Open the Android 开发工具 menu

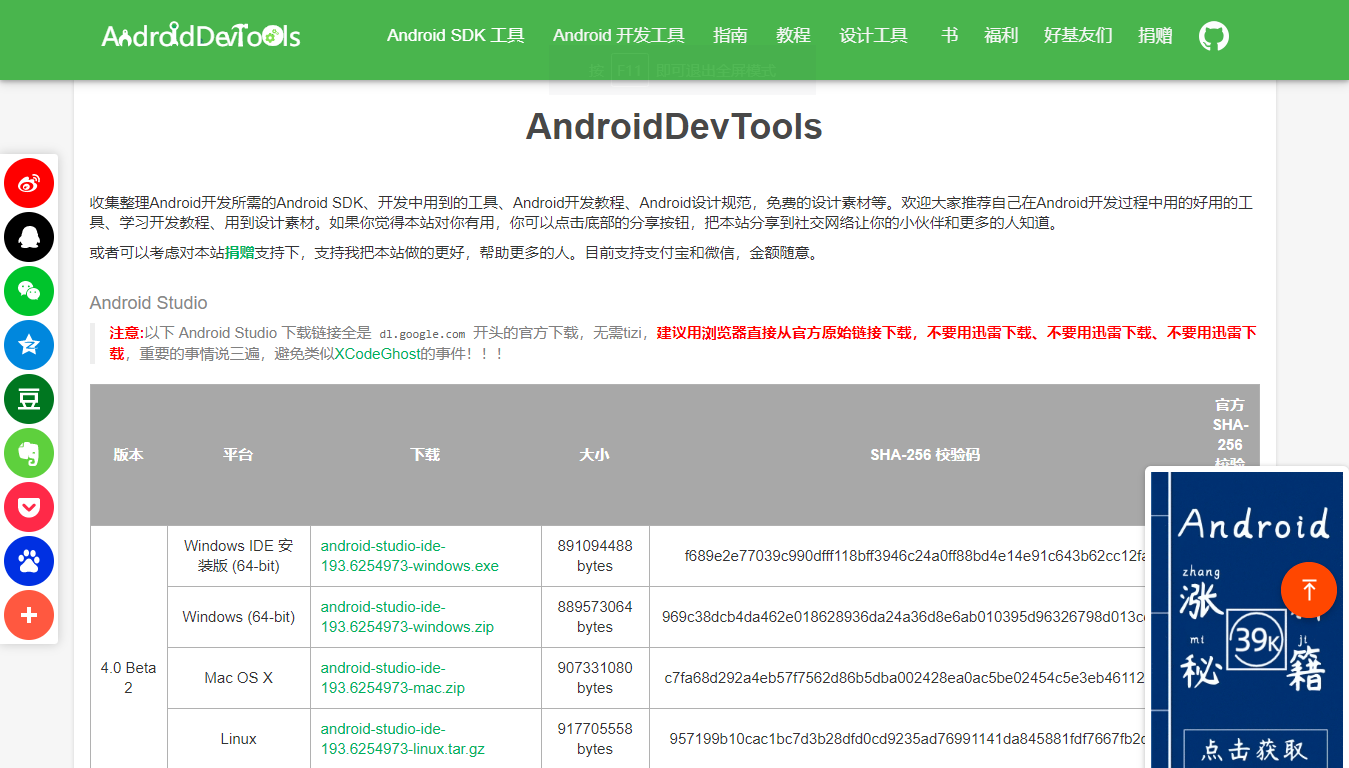(x=619, y=36)
